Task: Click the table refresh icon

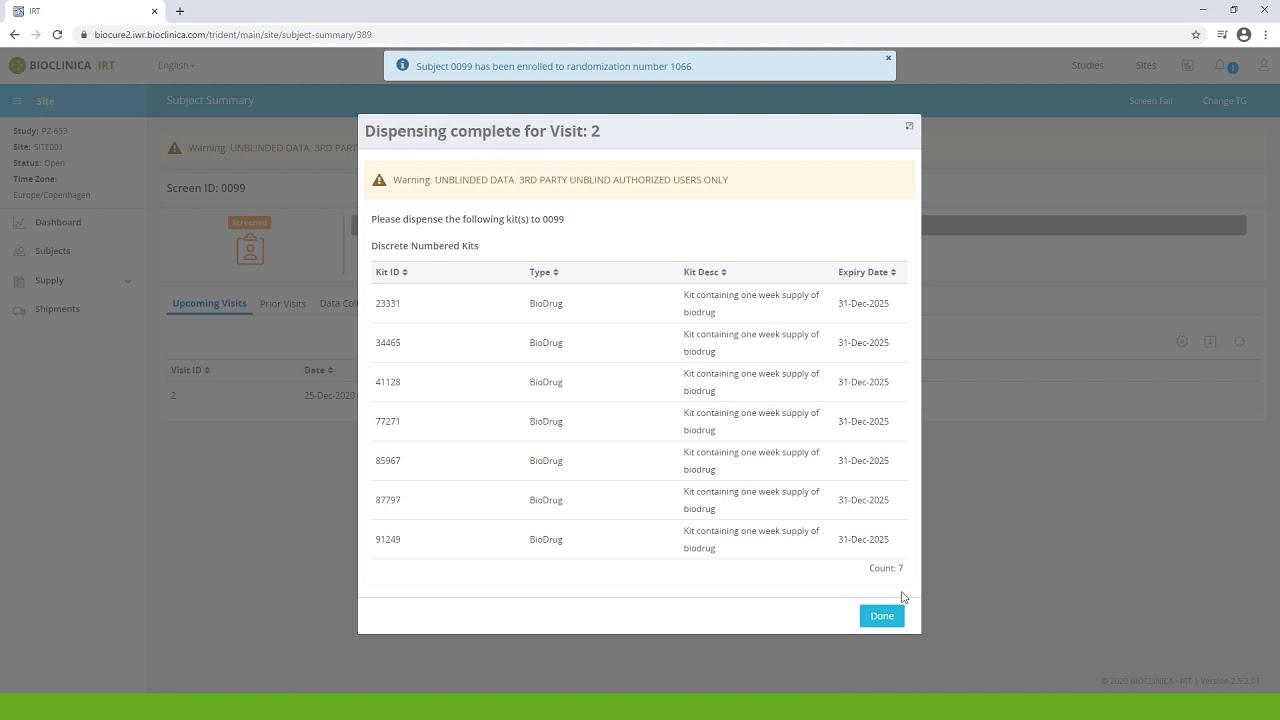Action: click(x=1239, y=342)
